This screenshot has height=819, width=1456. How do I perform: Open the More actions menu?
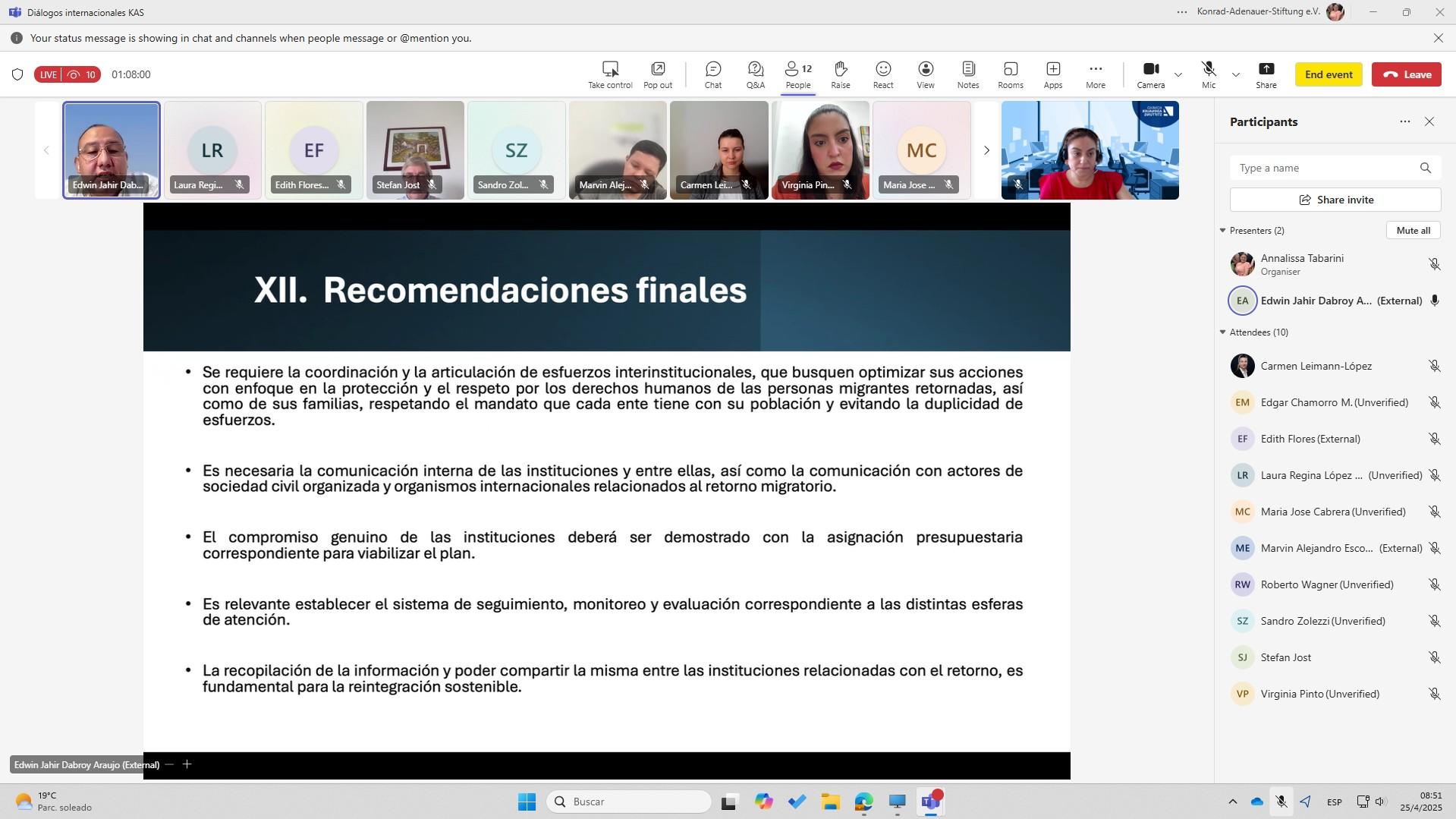(x=1095, y=74)
